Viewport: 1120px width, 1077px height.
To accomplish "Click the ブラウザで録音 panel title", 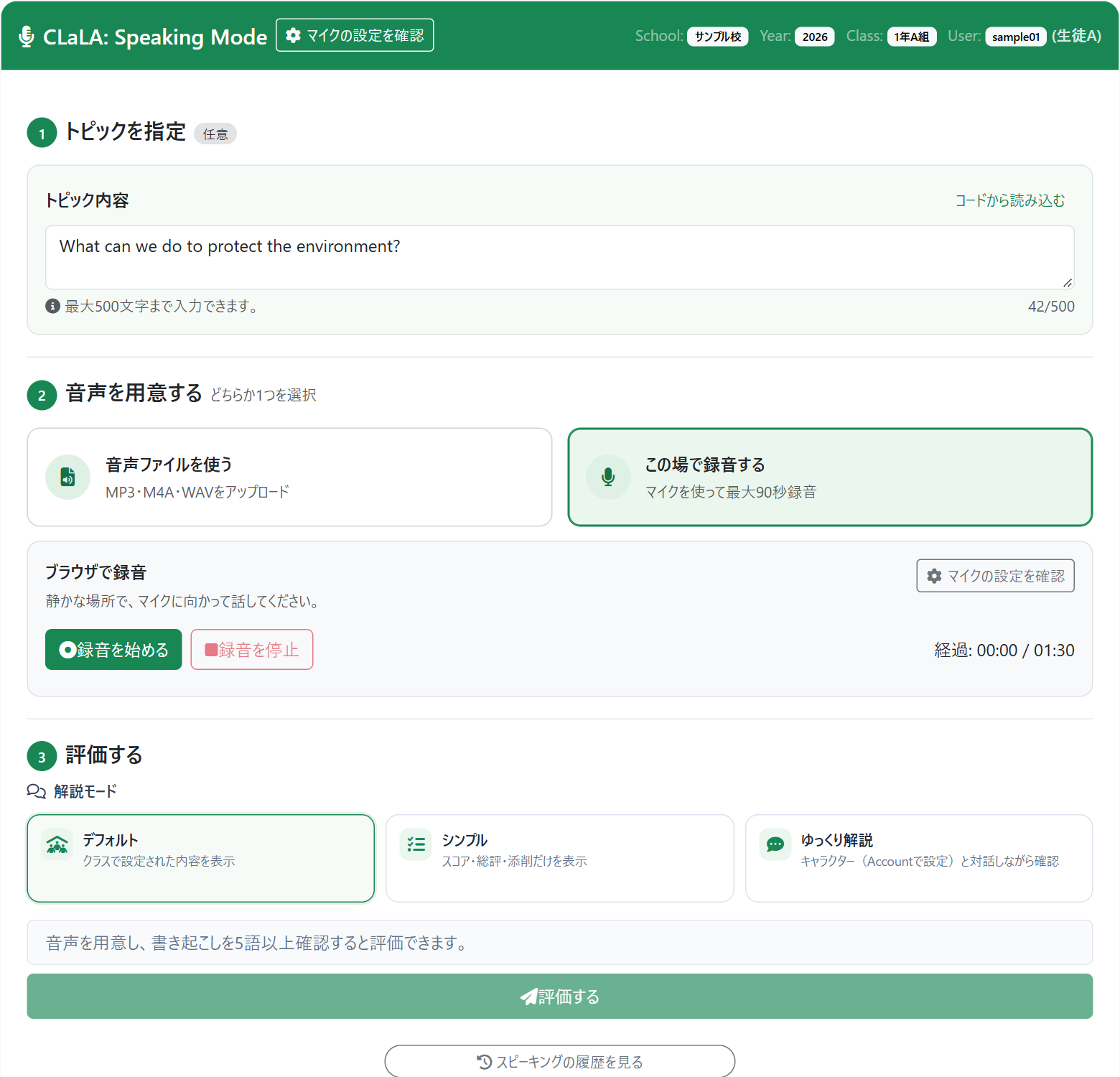I will coord(96,572).
